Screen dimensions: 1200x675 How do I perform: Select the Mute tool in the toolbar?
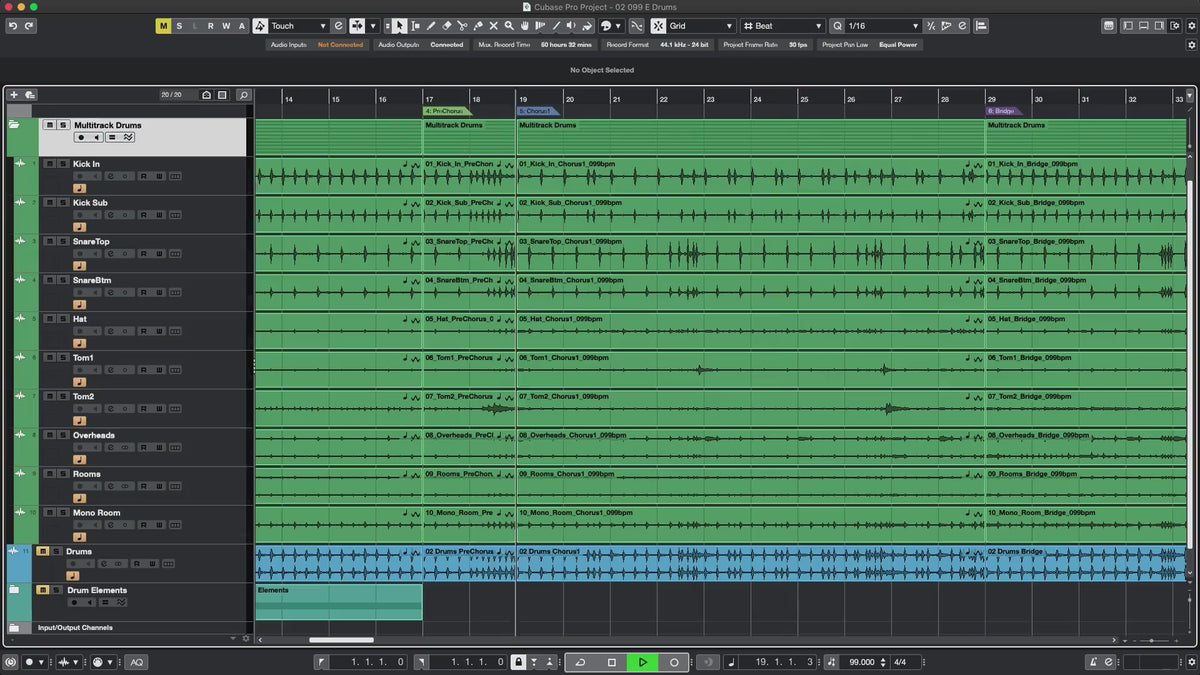[493, 25]
